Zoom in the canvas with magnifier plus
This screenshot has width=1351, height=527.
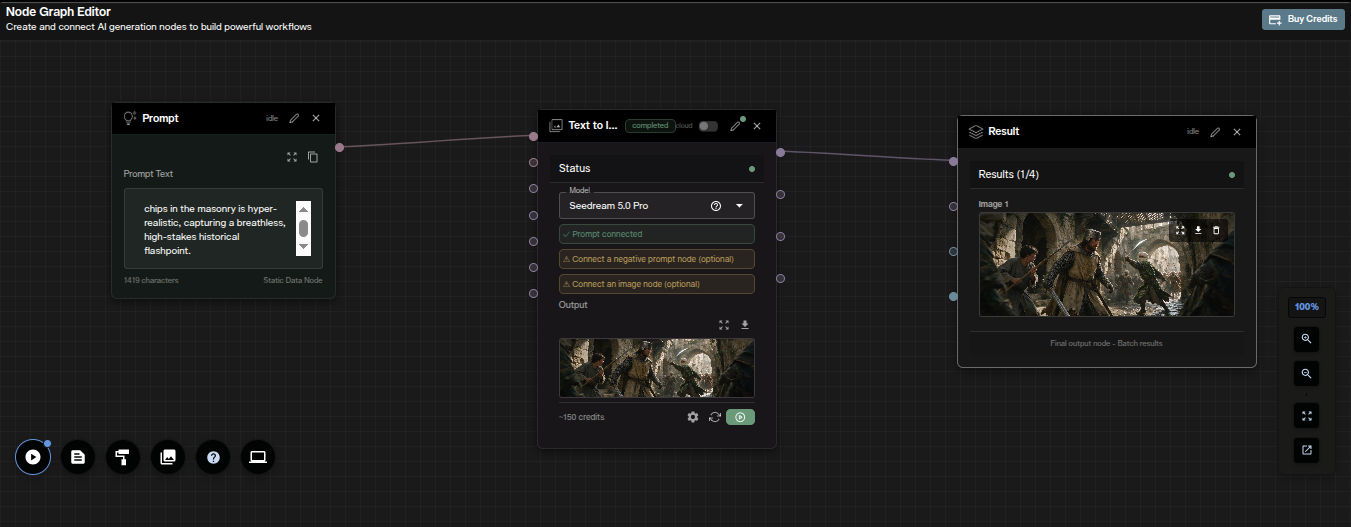1307,339
